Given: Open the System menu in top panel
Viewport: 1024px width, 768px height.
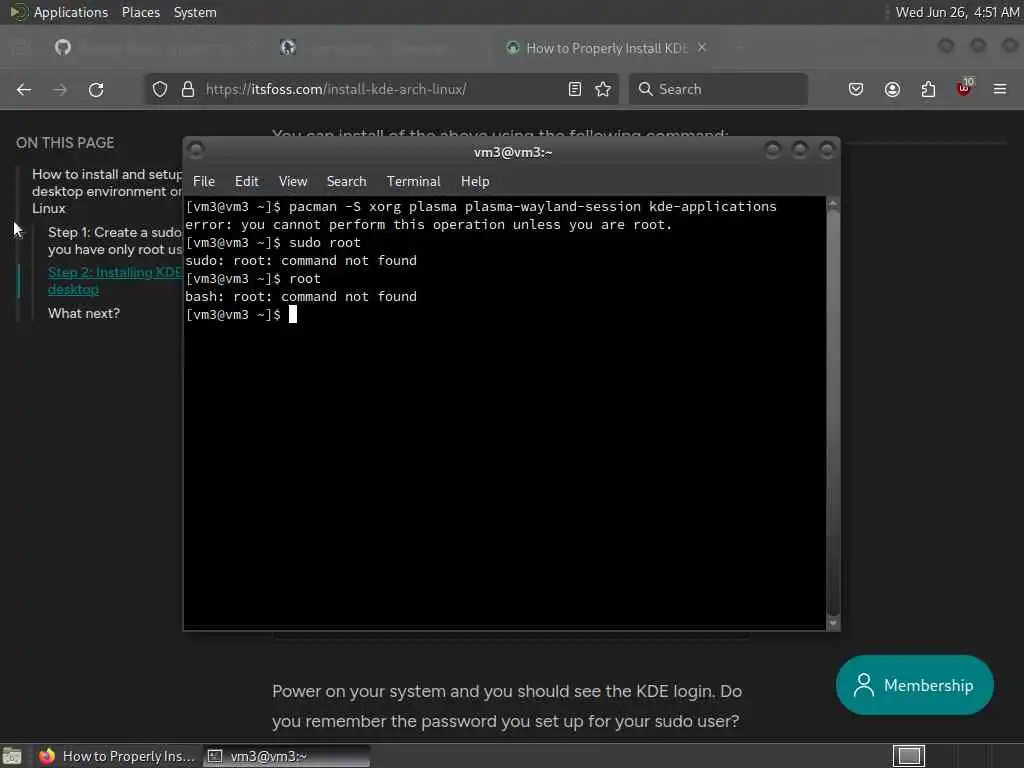Looking at the screenshot, I should 195,12.
